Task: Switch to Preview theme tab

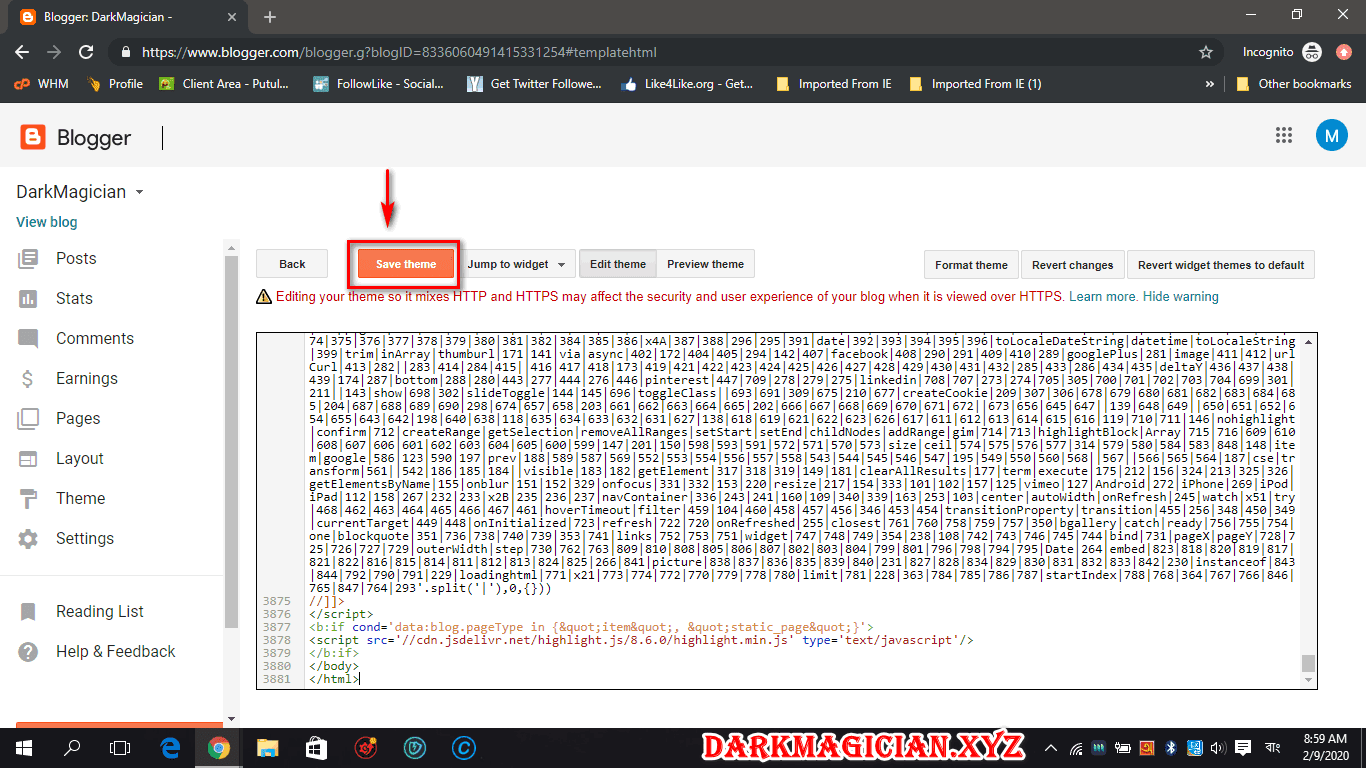Action: coord(705,264)
